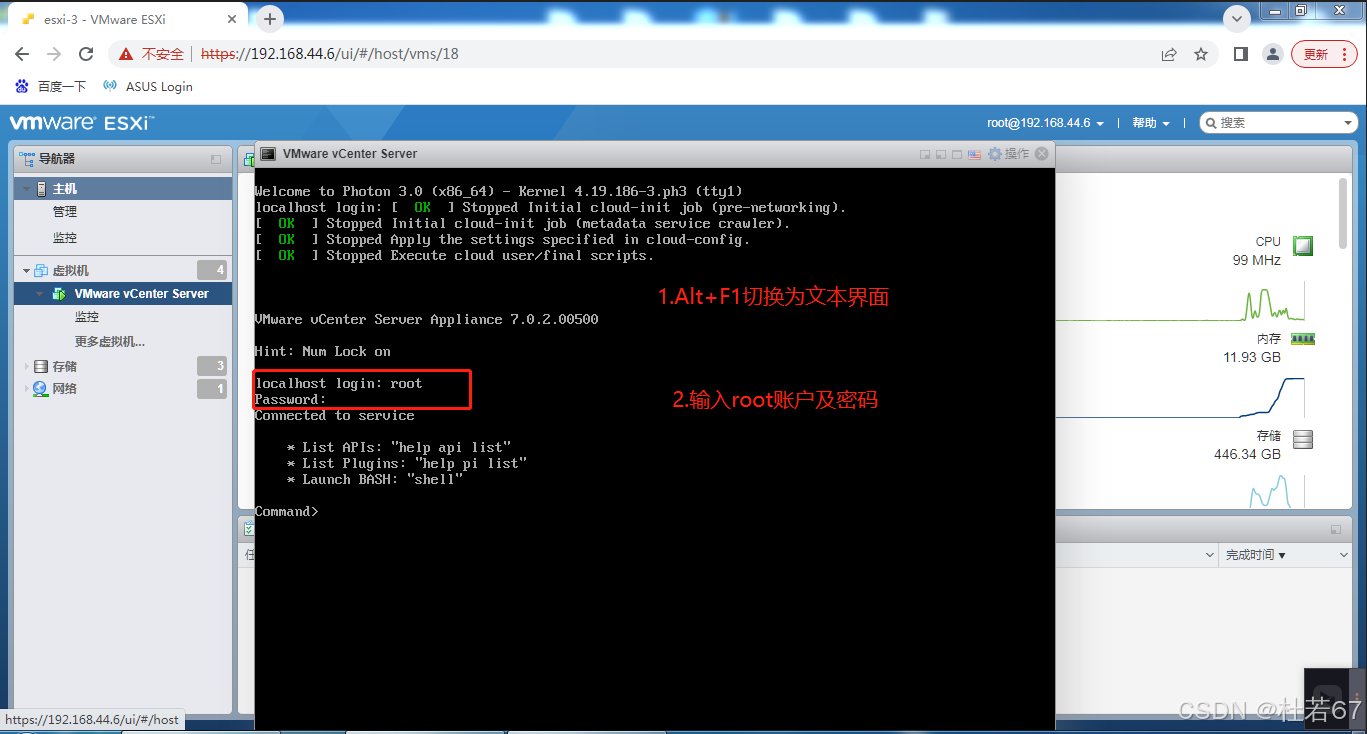
Task: Set console to medium size icon
Action: (x=941, y=154)
